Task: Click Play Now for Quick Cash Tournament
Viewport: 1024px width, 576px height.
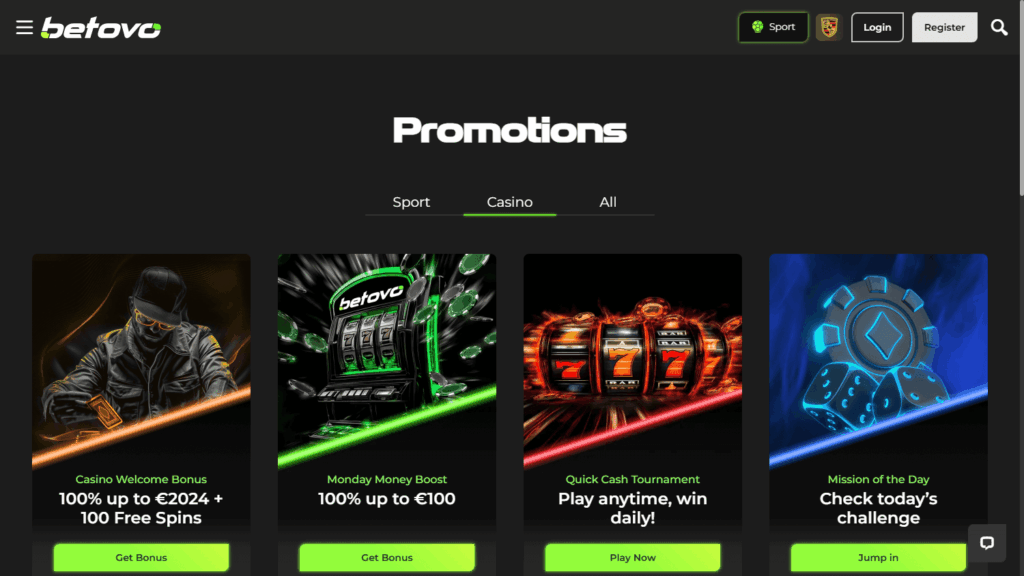Action: click(632, 558)
